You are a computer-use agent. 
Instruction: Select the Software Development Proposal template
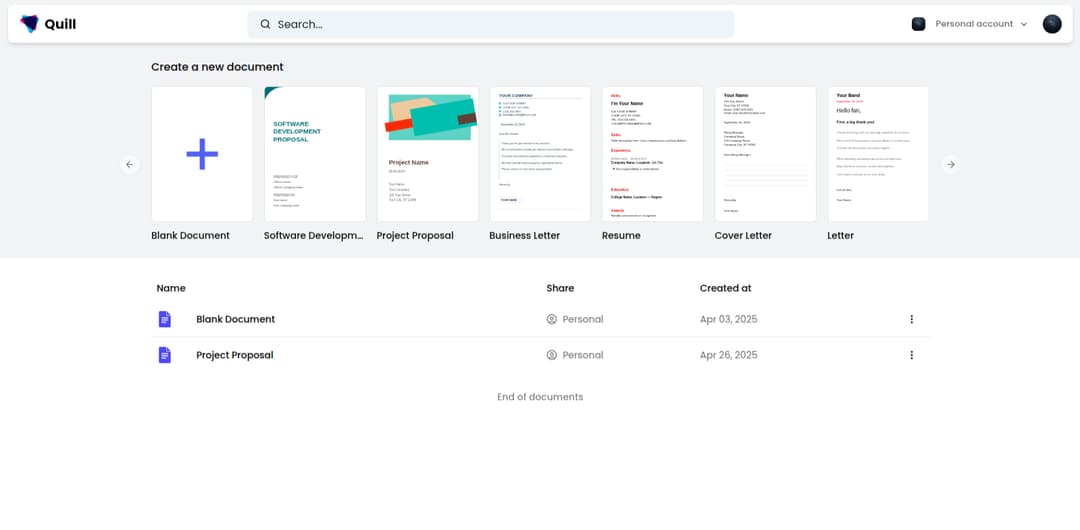(x=314, y=154)
